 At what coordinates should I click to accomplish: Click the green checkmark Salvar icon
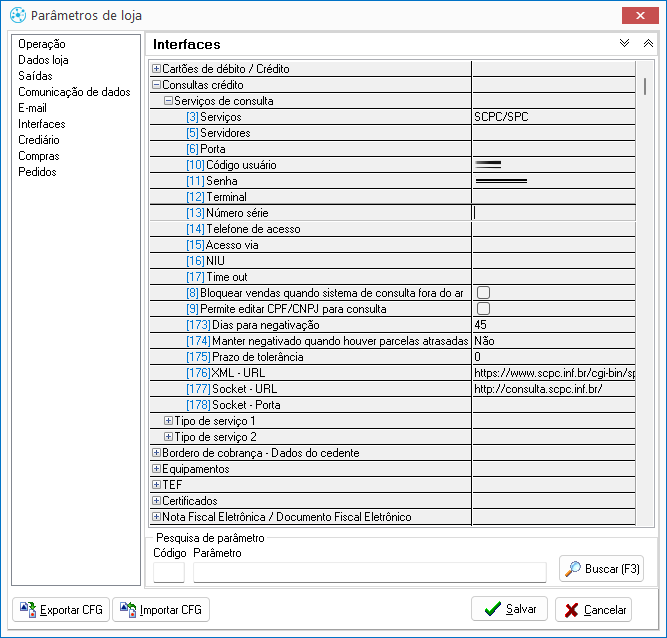pos(493,610)
